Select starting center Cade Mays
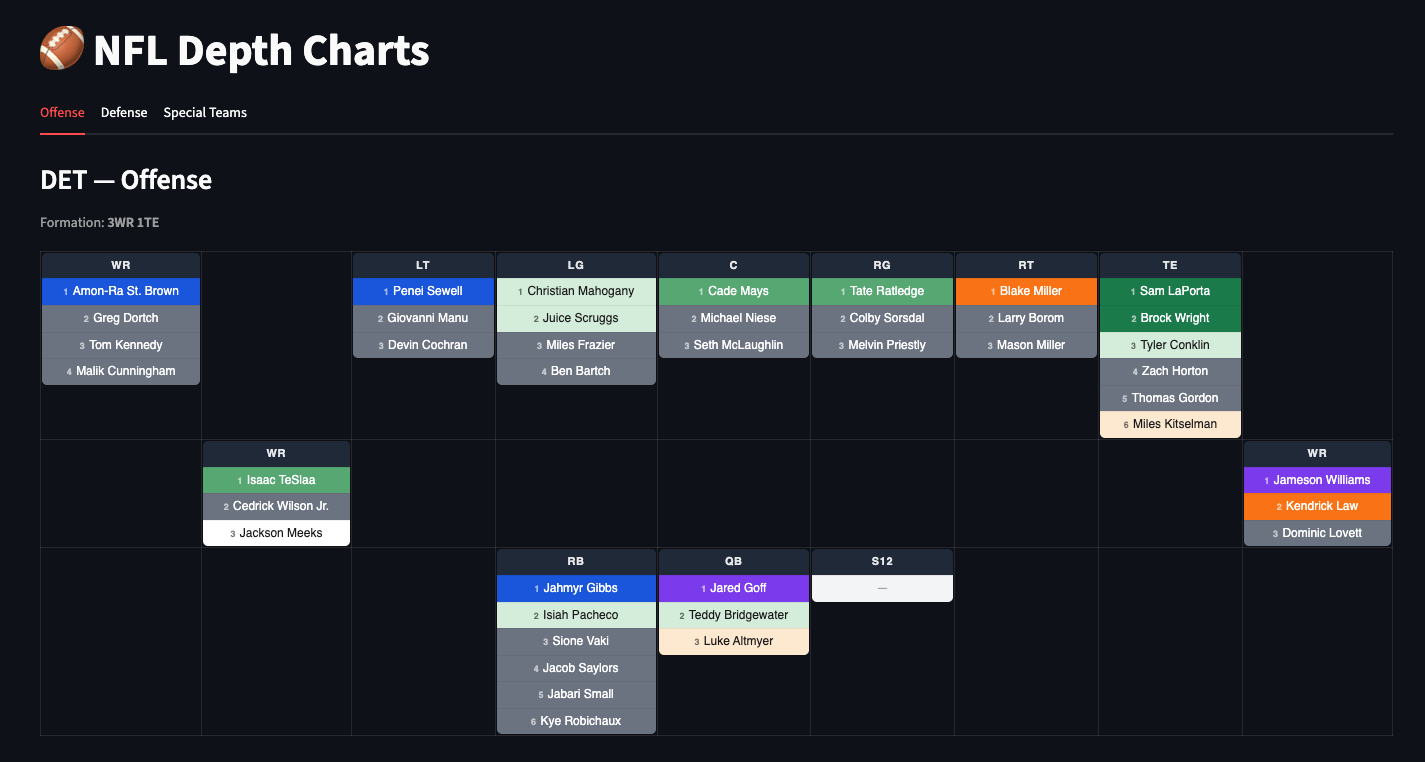The image size is (1425, 762). 734,291
